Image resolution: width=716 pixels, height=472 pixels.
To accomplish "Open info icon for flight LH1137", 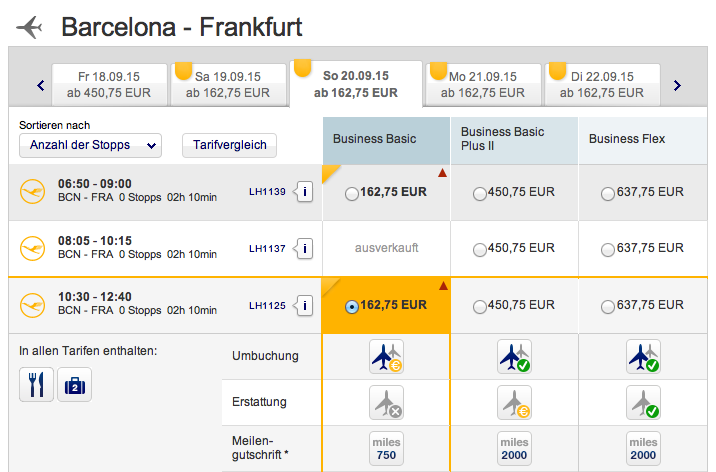I will [x=305, y=249].
